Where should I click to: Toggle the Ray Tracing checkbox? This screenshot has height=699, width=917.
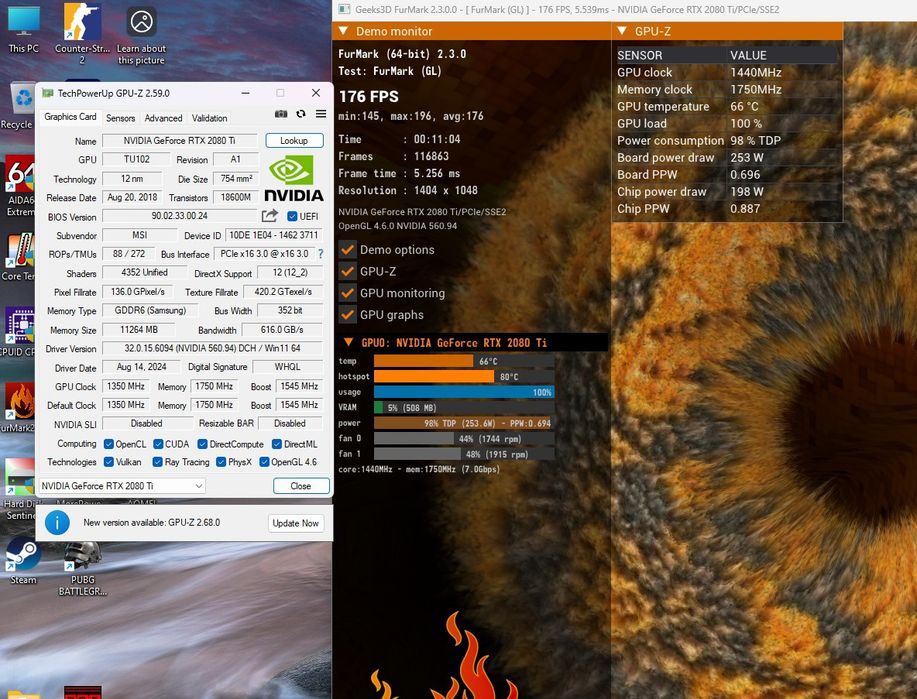pyautogui.click(x=157, y=462)
